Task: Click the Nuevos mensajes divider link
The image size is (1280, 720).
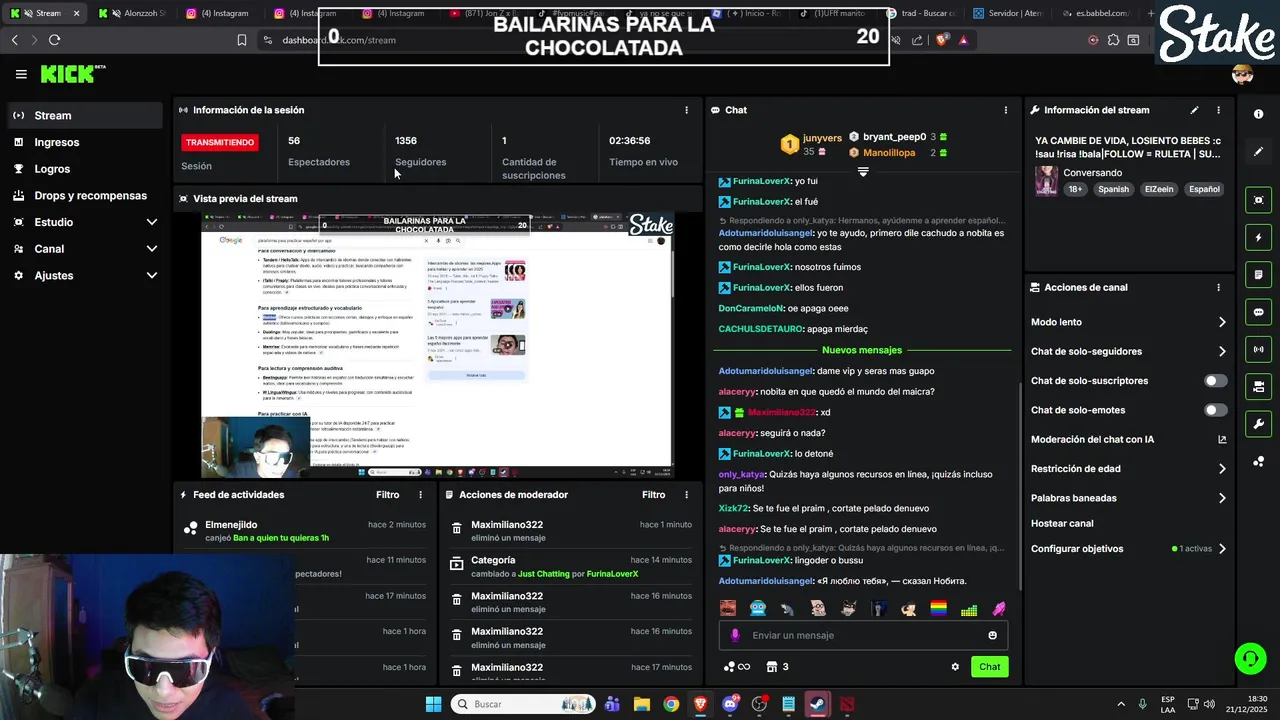Action: pos(861,350)
